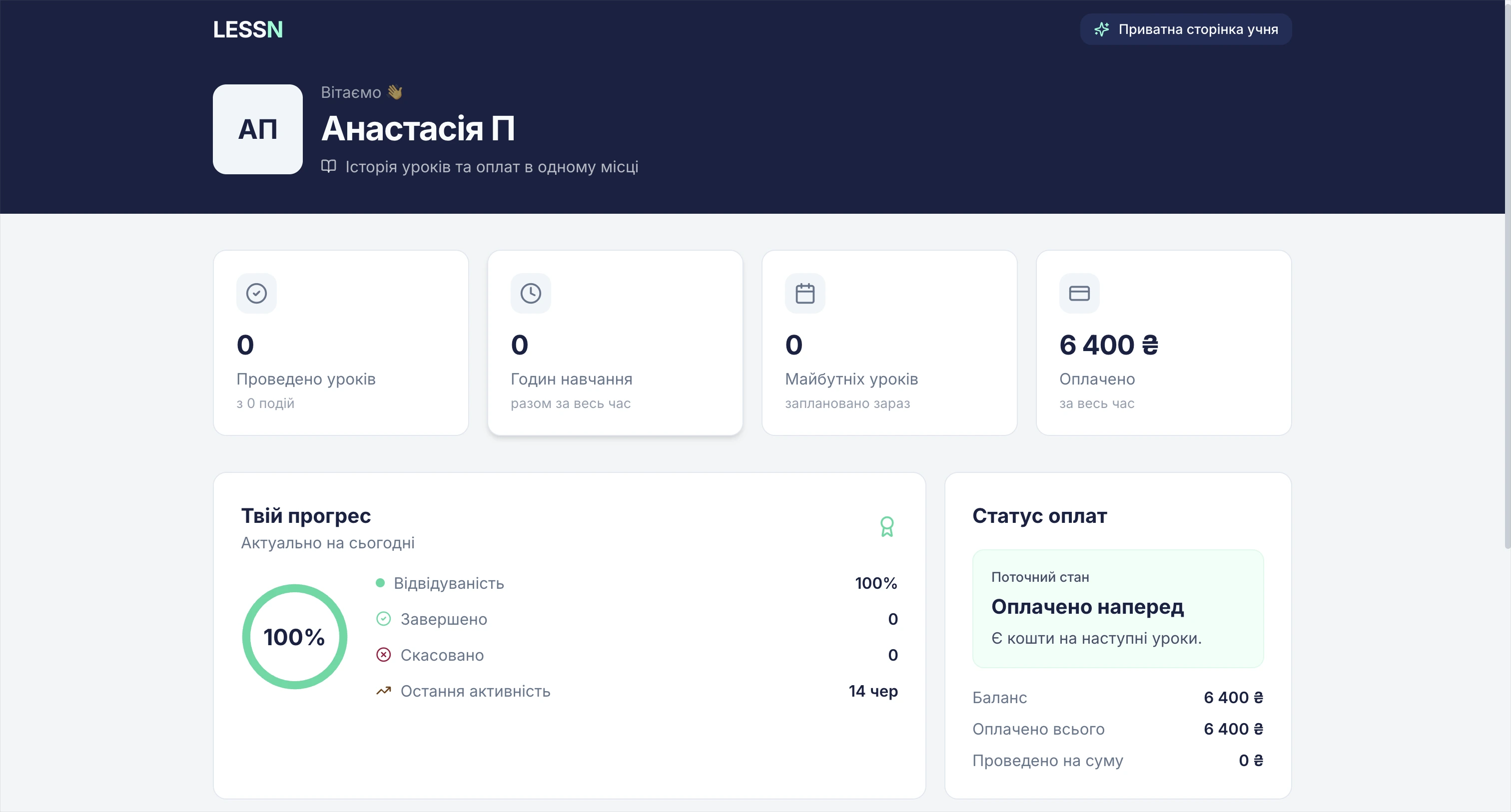Click the calendar icon for upcoming lessons
The image size is (1511, 812).
[x=805, y=293]
